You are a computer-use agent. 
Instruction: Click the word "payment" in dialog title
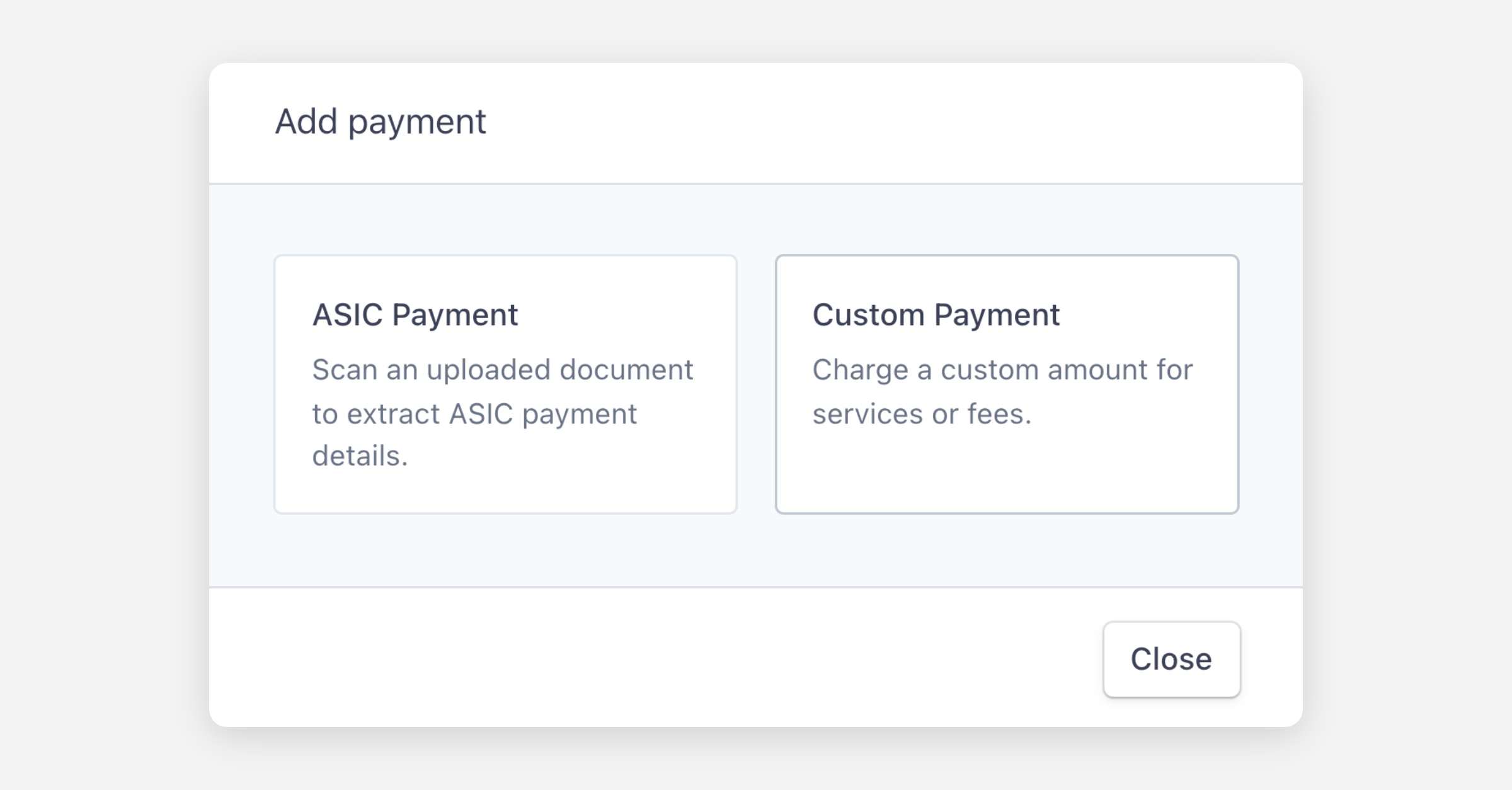(x=417, y=122)
